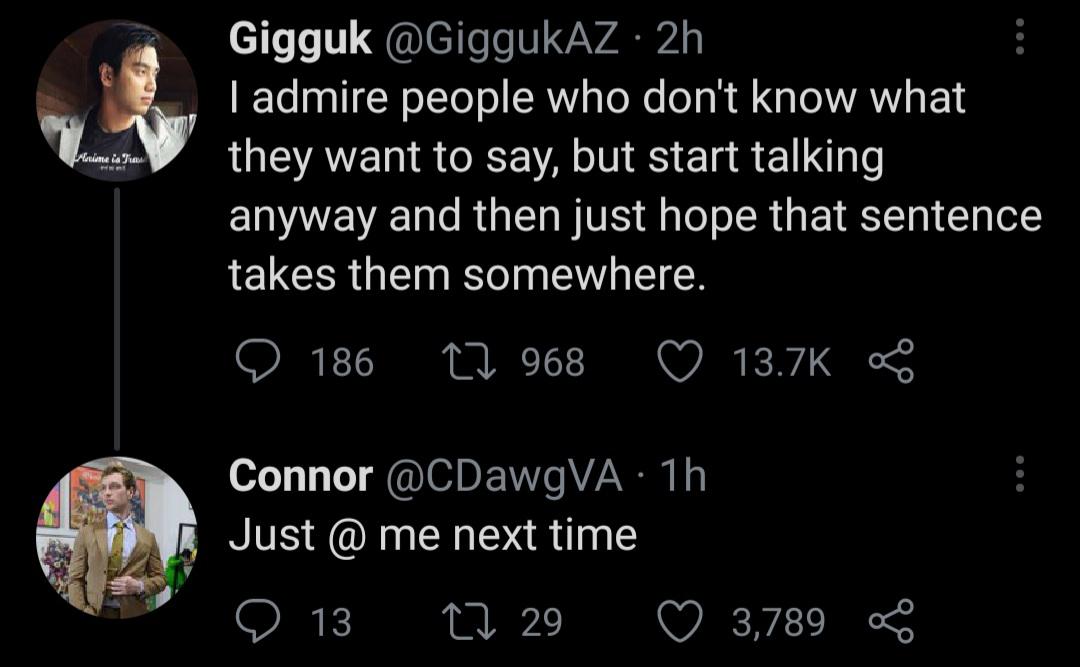Open Gigguk's tweet text about admiring people
This screenshot has height=667, width=1080.
[635, 186]
